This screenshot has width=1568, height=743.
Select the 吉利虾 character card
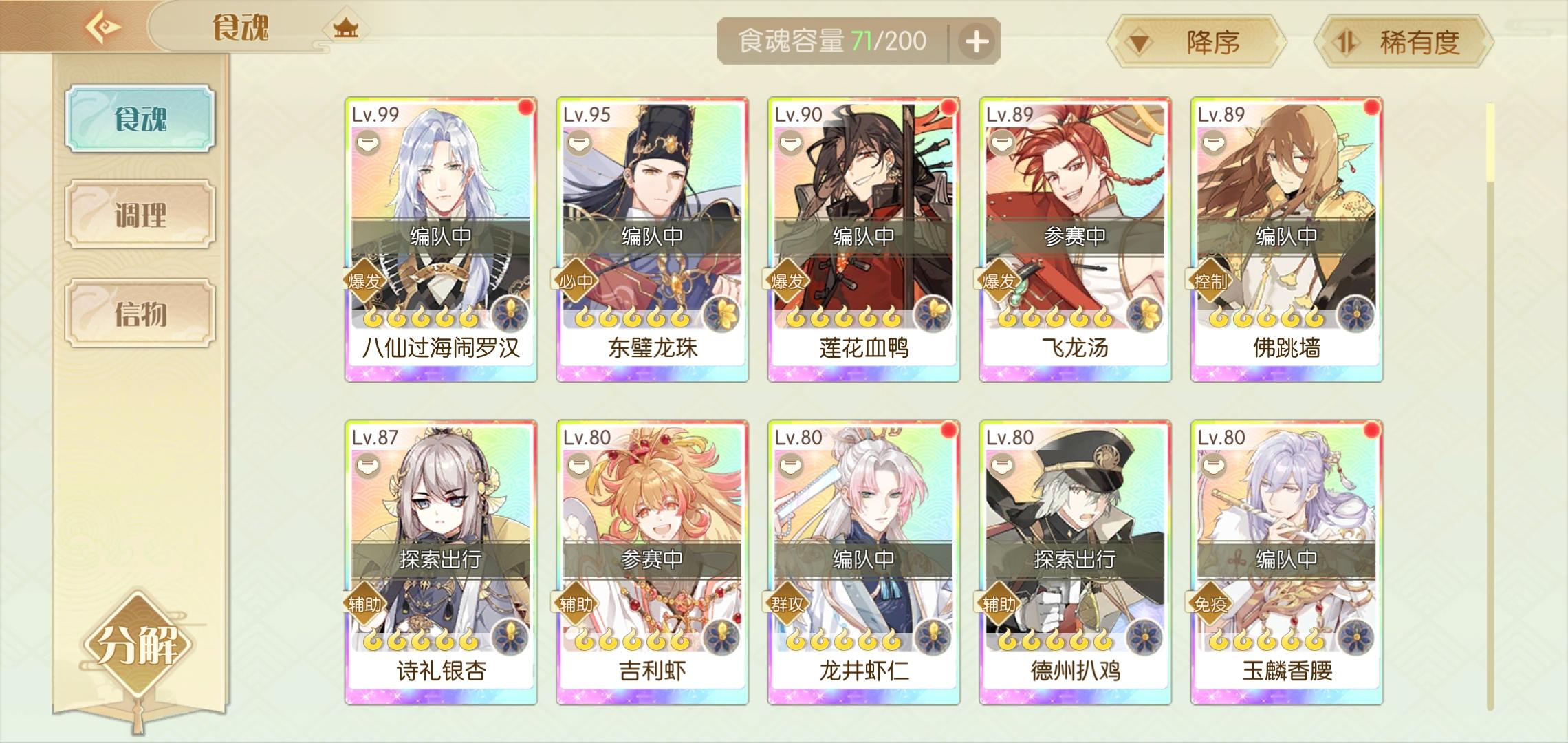652,563
